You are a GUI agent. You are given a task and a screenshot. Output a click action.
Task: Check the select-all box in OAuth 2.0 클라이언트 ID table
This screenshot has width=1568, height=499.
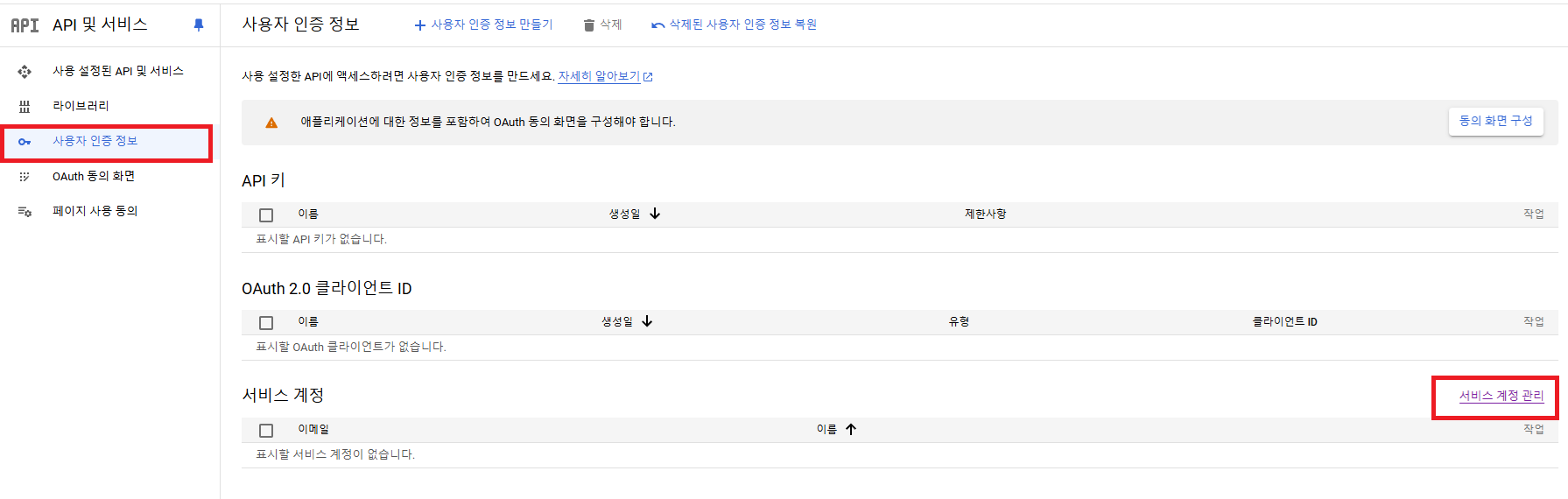pos(266,323)
